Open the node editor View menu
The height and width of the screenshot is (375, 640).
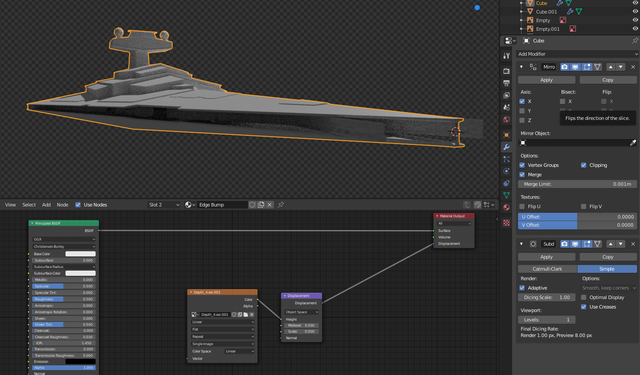pos(10,205)
